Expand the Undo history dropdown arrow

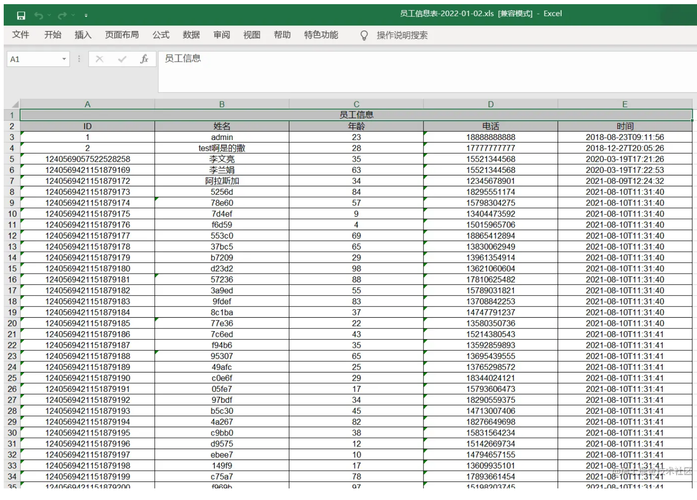pyautogui.click(x=49, y=16)
